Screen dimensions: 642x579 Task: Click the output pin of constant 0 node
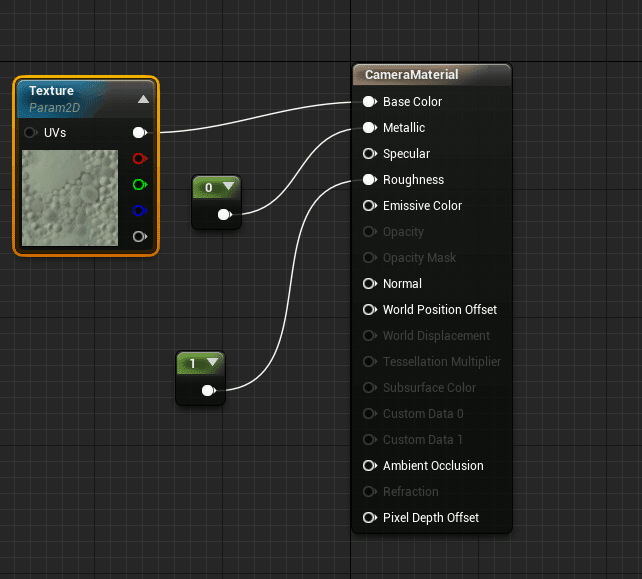(x=225, y=214)
